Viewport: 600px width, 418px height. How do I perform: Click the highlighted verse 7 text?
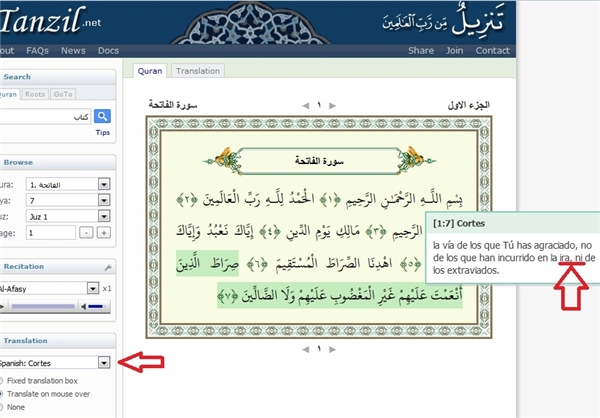pos(340,295)
